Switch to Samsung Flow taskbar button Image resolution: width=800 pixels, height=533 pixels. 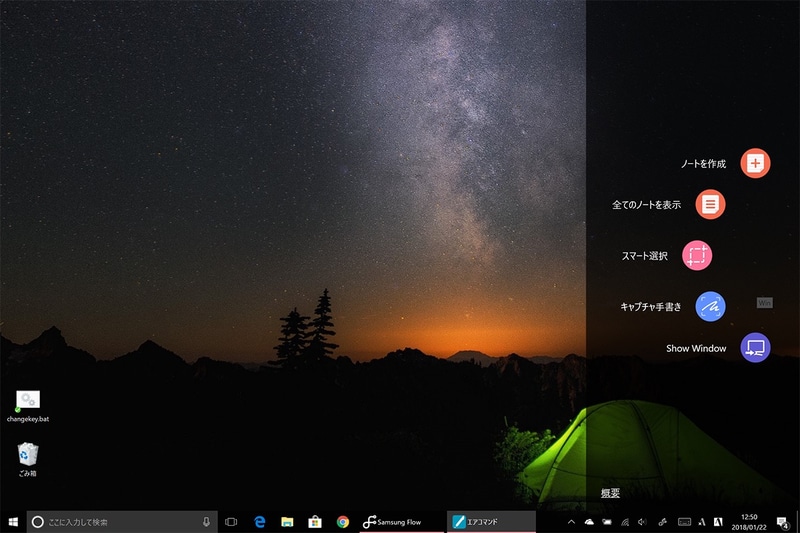(402, 522)
